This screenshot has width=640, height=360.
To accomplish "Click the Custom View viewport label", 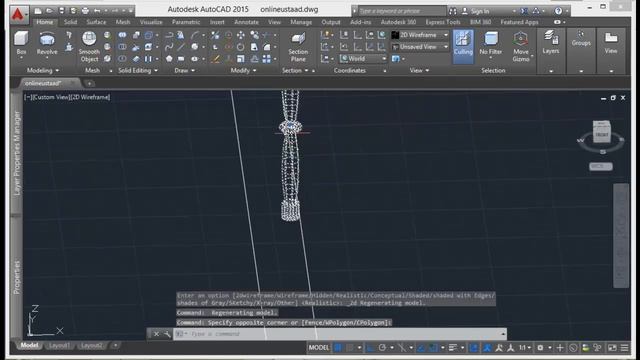I will [51, 97].
